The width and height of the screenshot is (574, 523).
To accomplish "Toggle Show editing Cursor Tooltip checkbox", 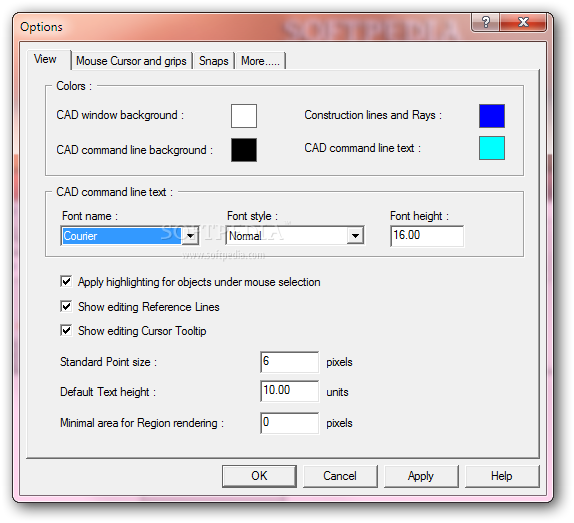I will (66, 330).
